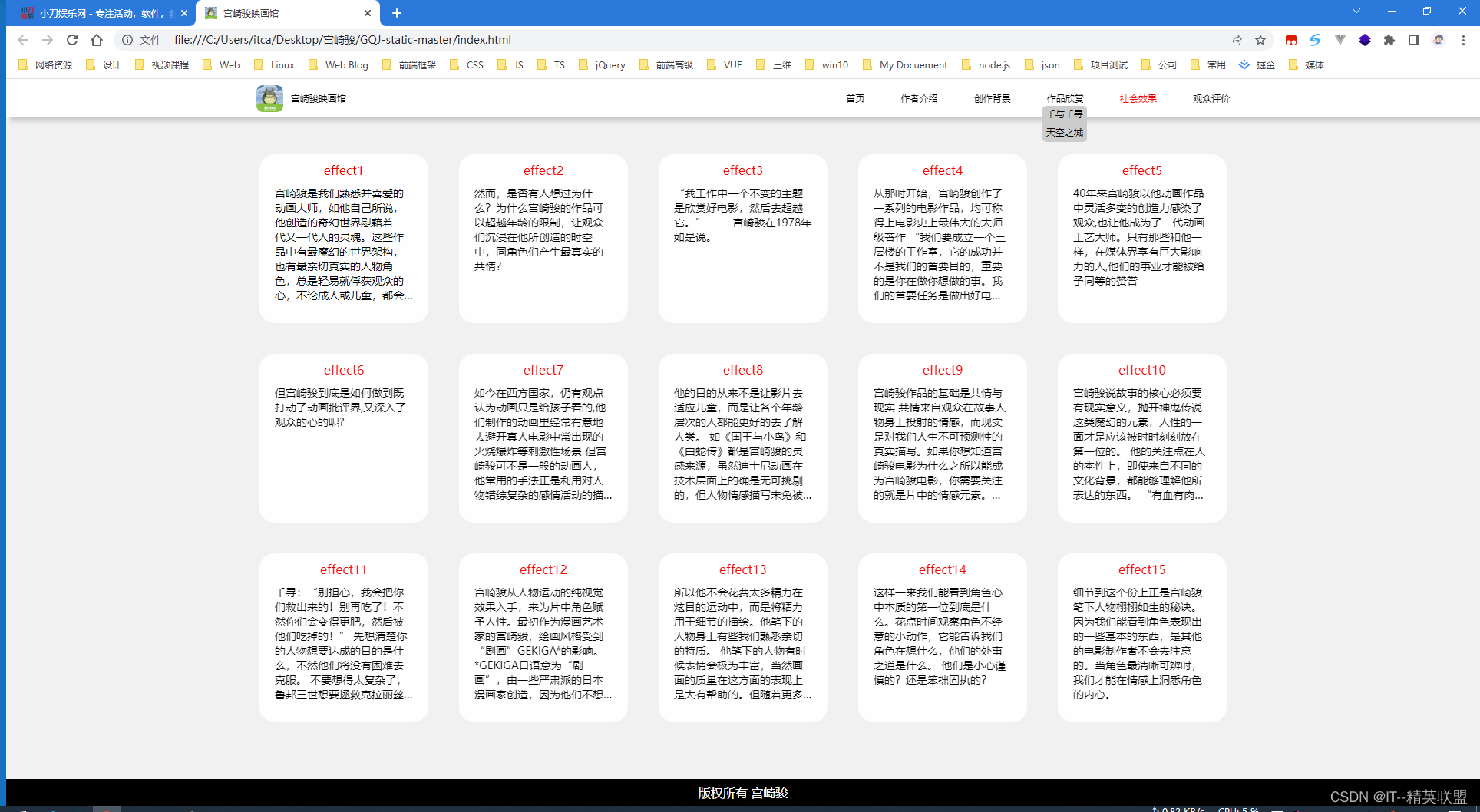
Task: Open the effect8 card
Action: (x=743, y=437)
